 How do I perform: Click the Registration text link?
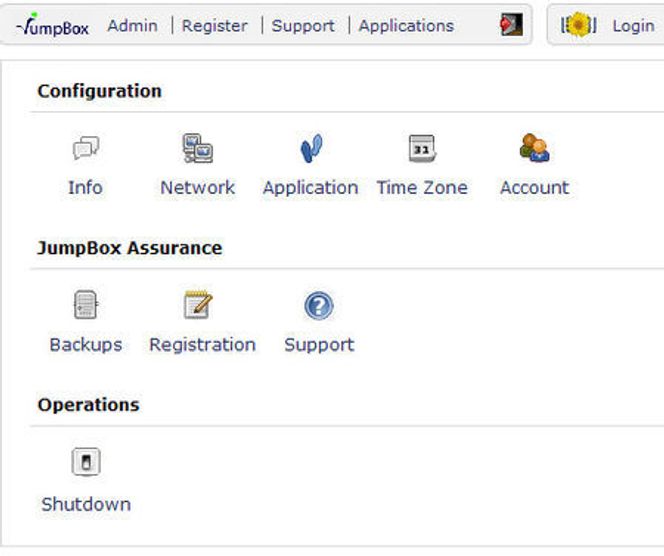(202, 344)
